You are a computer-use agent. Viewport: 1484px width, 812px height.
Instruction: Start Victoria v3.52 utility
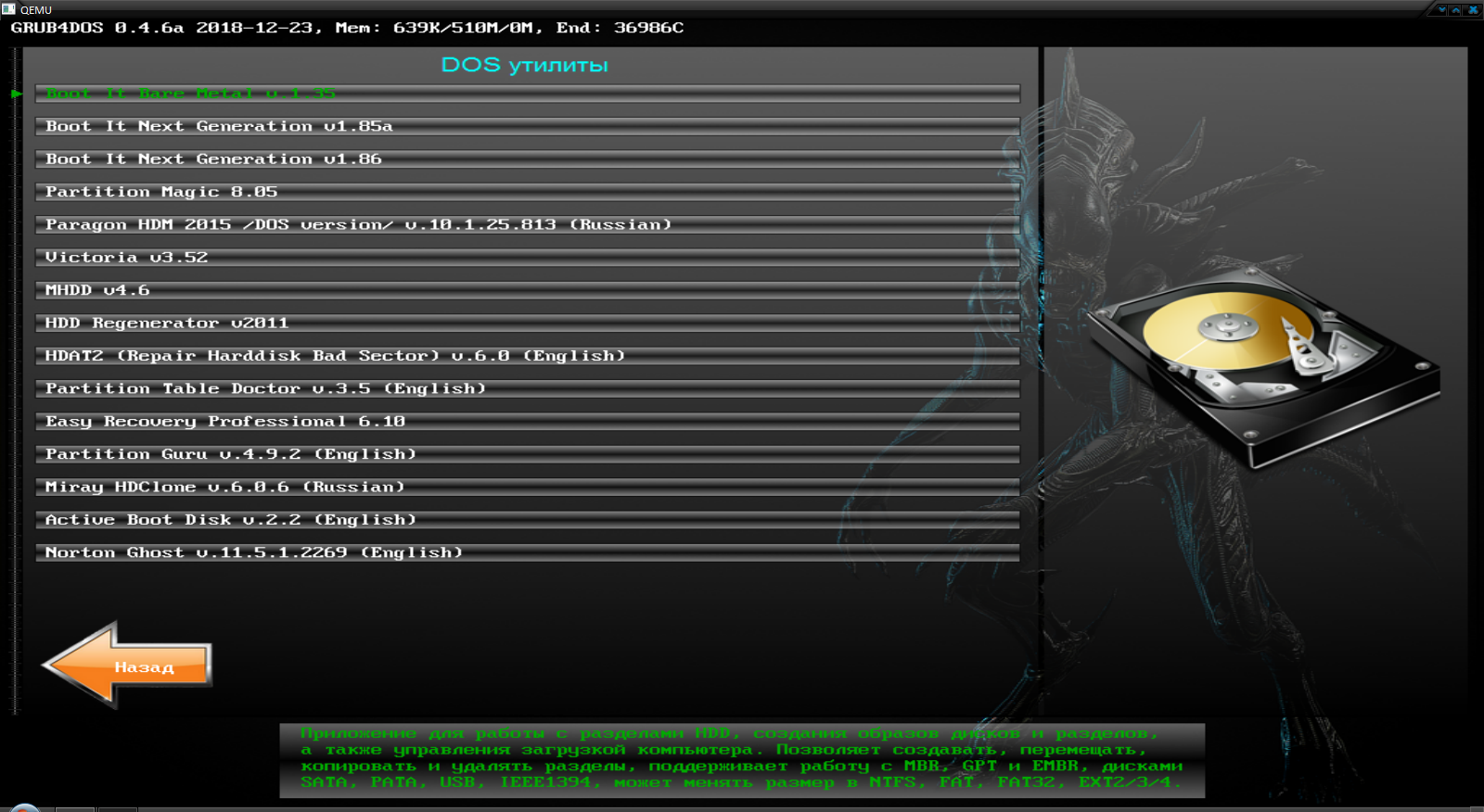[127, 258]
